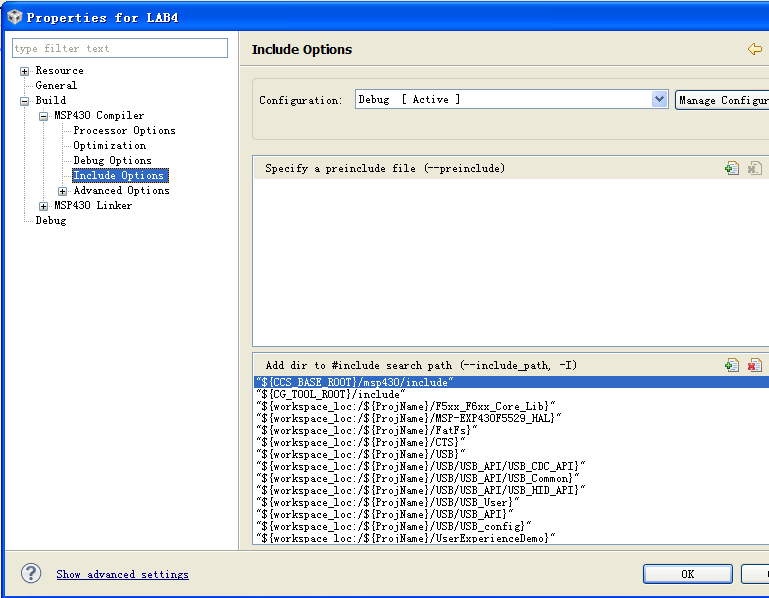The image size is (769, 598).
Task: Click Manage Configurations button
Action: tap(722, 100)
